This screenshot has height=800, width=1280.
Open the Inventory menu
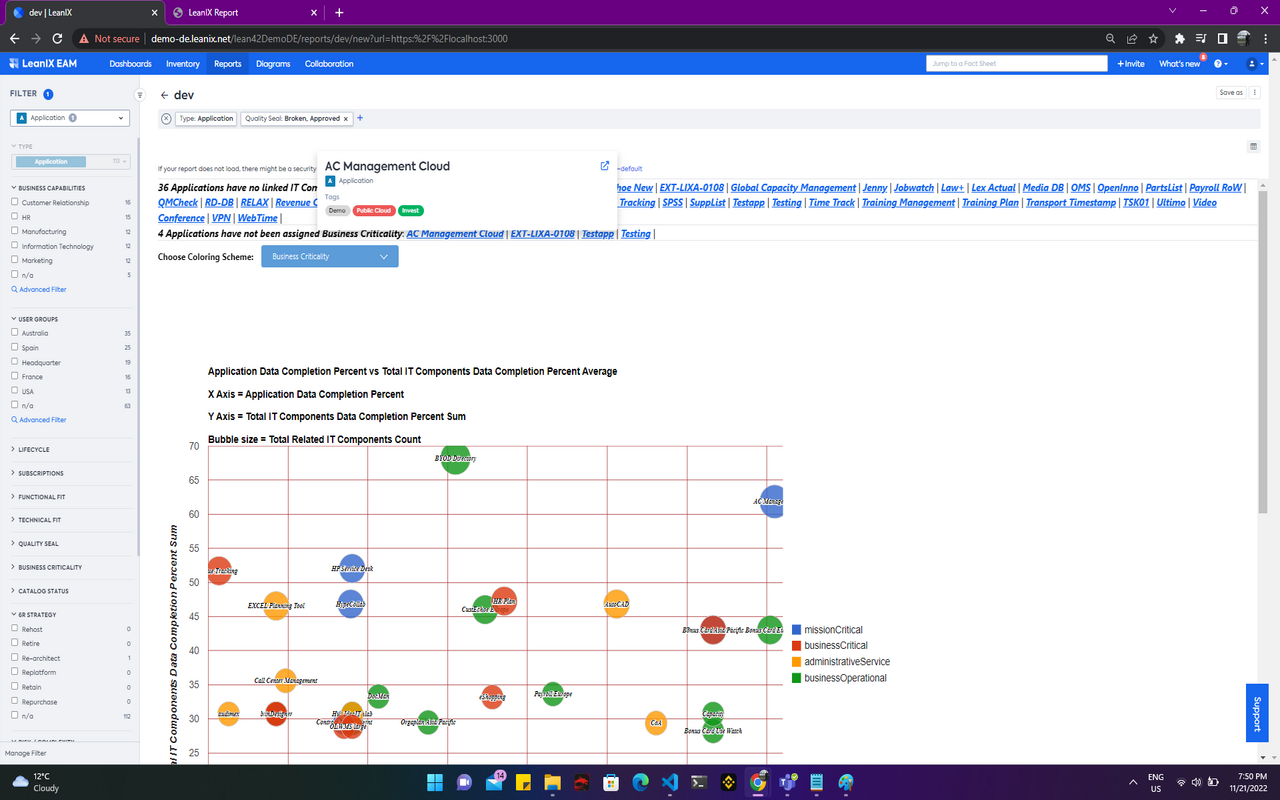[183, 63]
